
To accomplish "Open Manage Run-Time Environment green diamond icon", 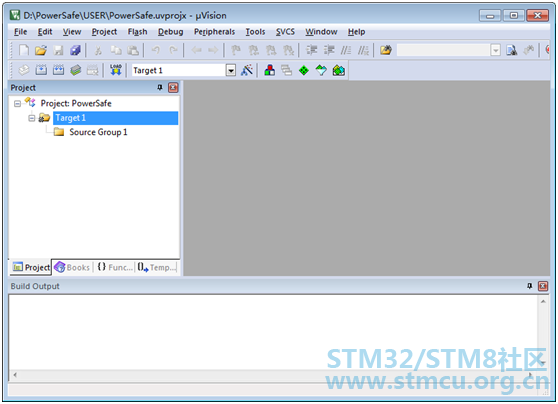I will coord(304,70).
